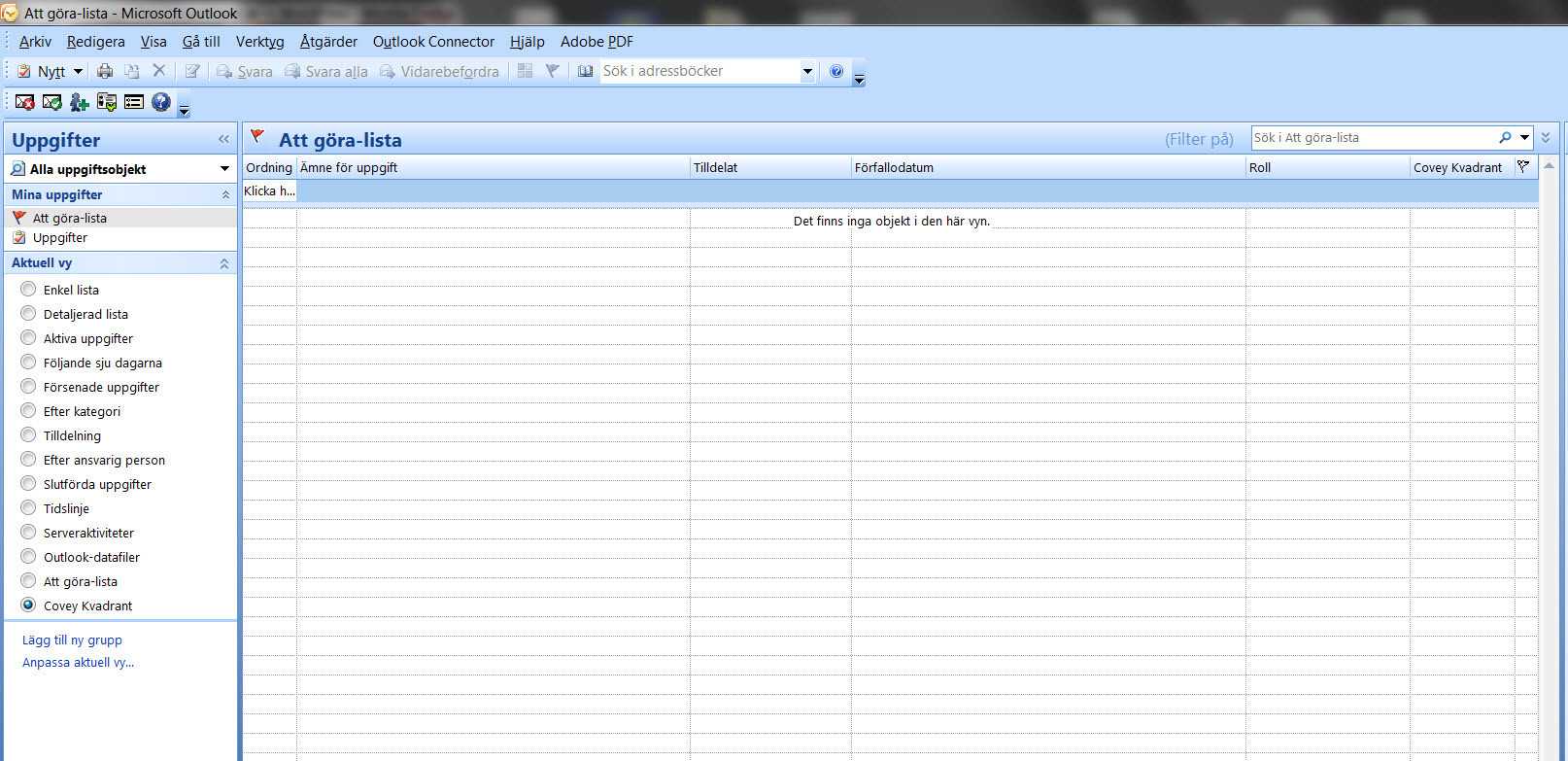Viewport: 1568px width, 761px height.
Task: Click the Anpassa aktuell vy link
Action: pos(78,662)
